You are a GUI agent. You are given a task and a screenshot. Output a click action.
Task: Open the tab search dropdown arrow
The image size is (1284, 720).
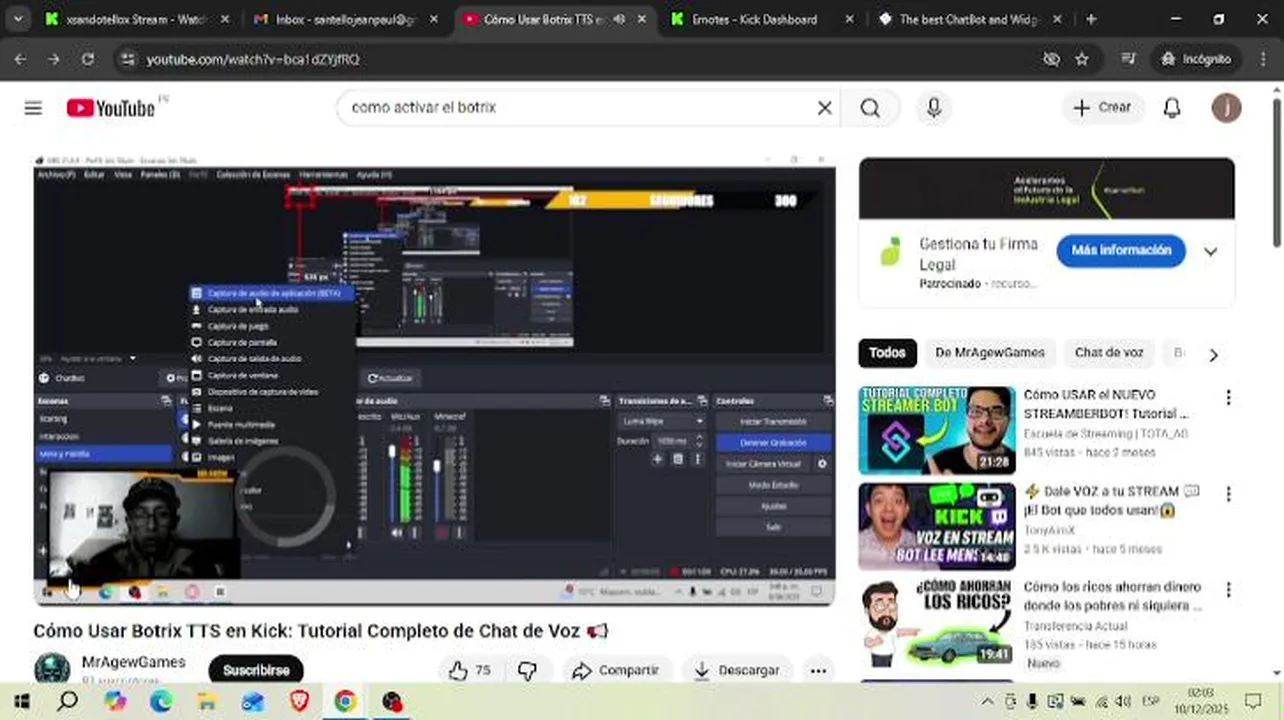(20, 19)
